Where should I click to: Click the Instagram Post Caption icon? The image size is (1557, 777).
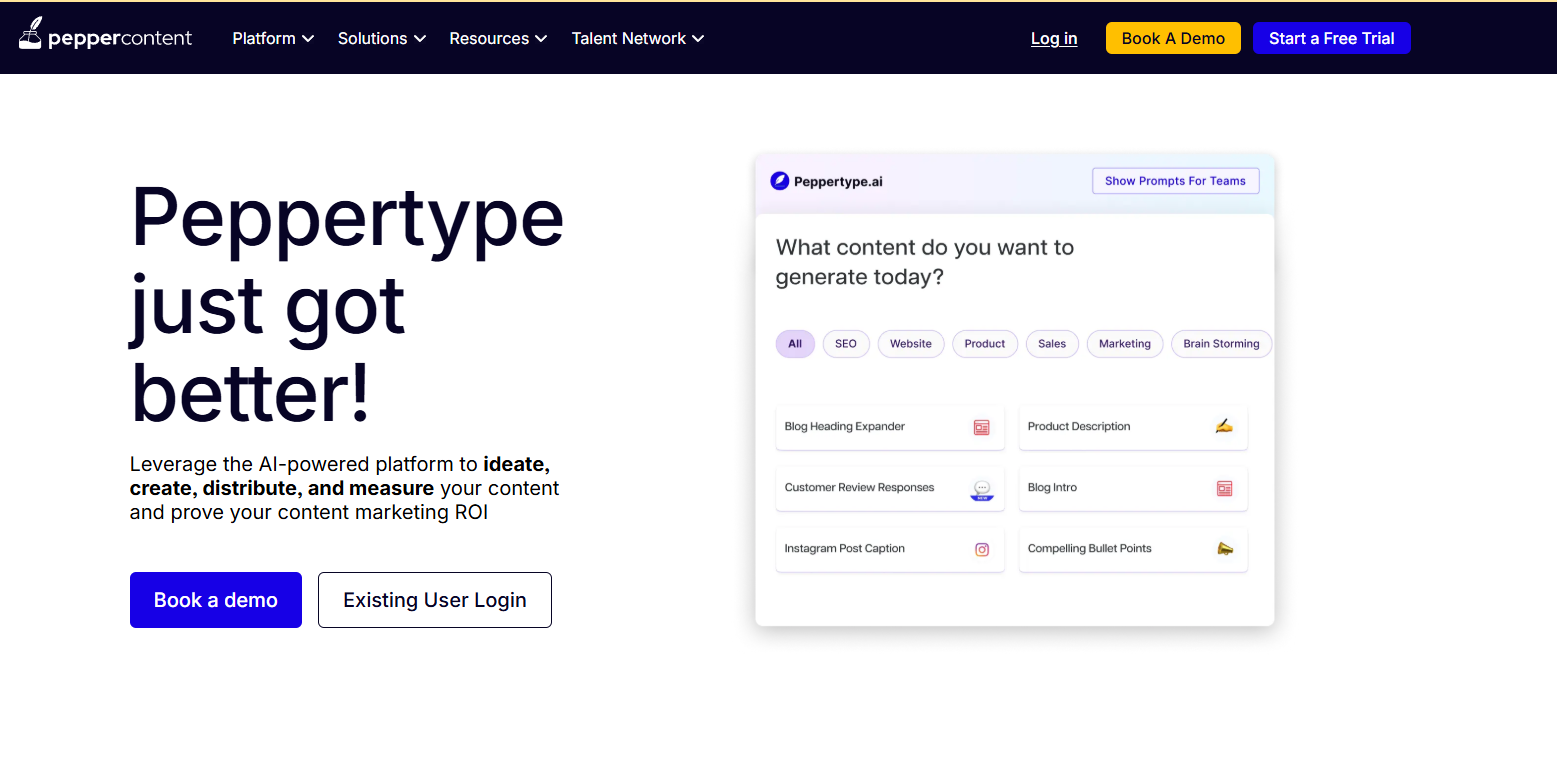click(x=982, y=549)
